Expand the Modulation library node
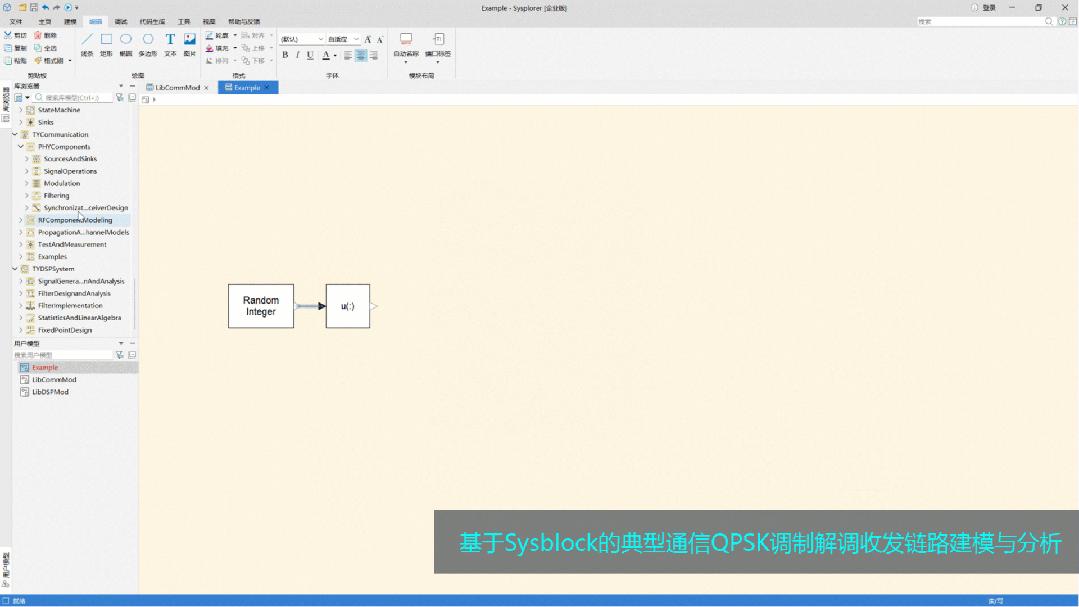Image resolution: width=1079 pixels, height=607 pixels. 26,183
